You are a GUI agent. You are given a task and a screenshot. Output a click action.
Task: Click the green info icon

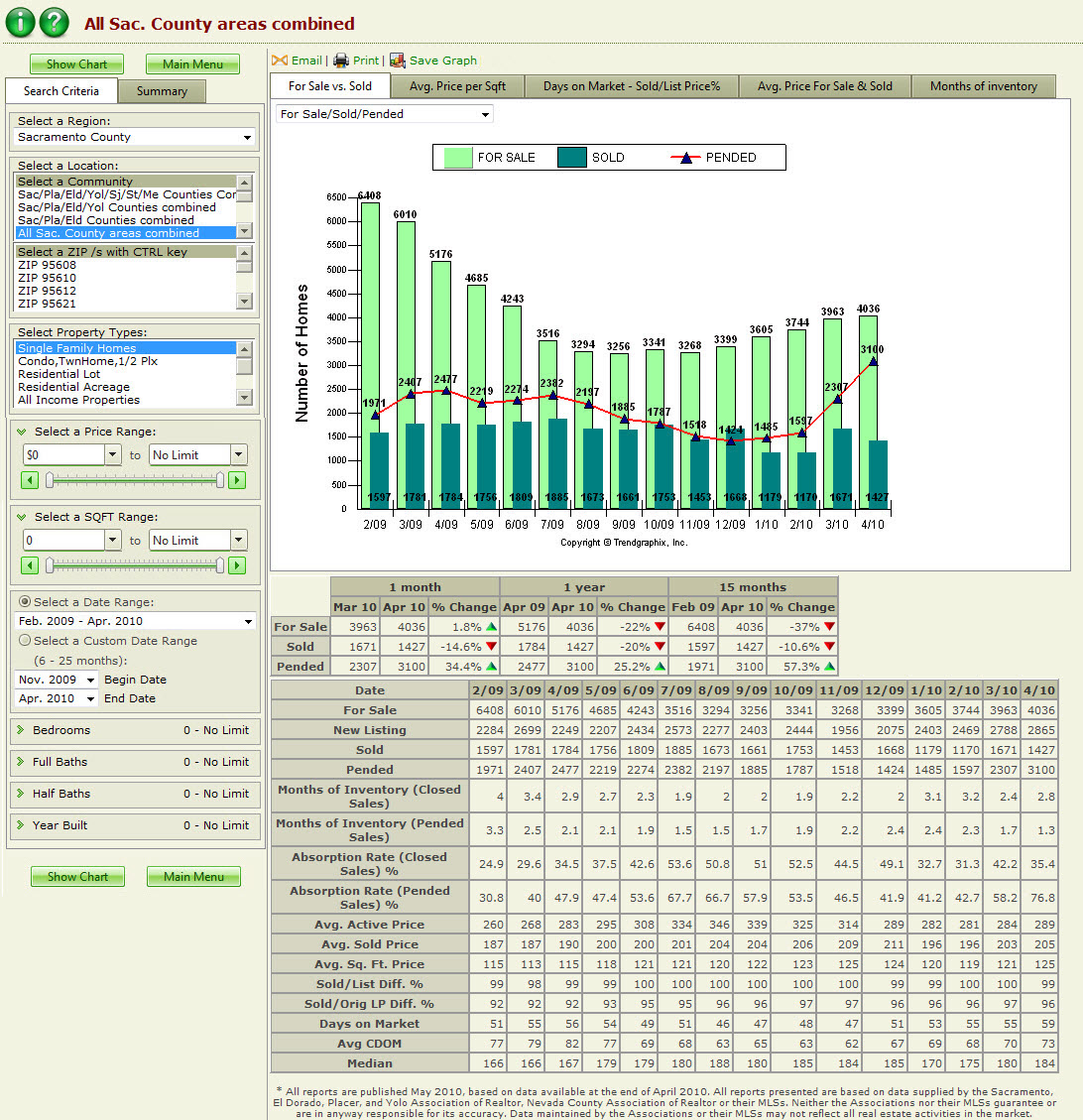point(20,22)
